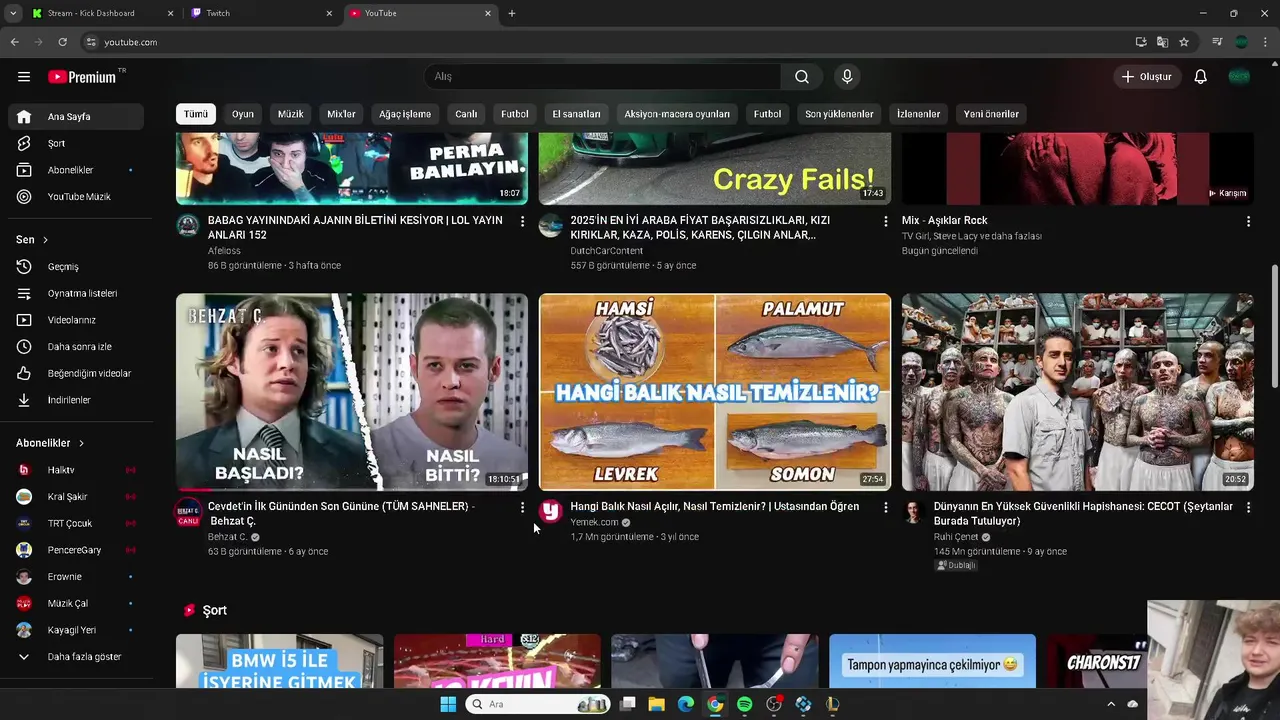Open Kayagil Yeri channel subscription
The height and width of the screenshot is (720, 1280).
[x=76, y=630]
